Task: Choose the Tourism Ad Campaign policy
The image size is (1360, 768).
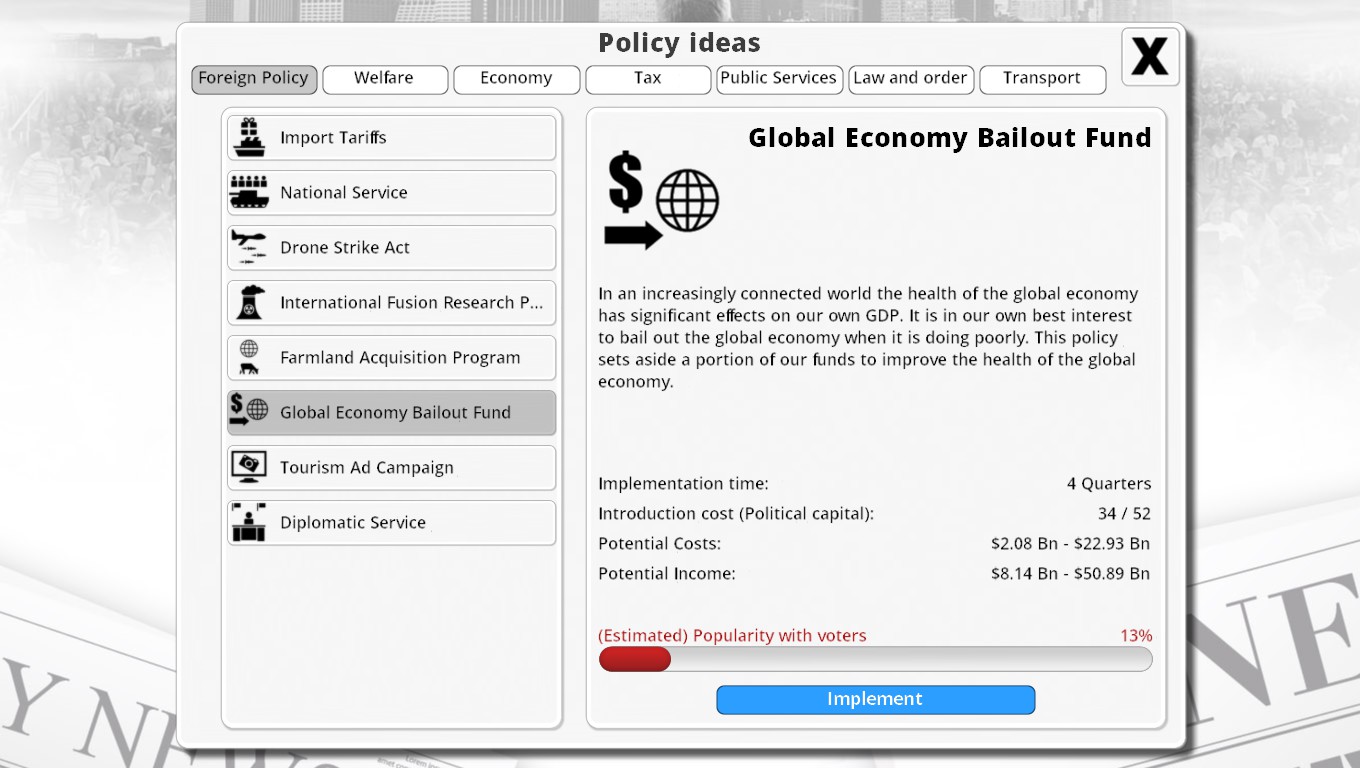Action: [391, 468]
